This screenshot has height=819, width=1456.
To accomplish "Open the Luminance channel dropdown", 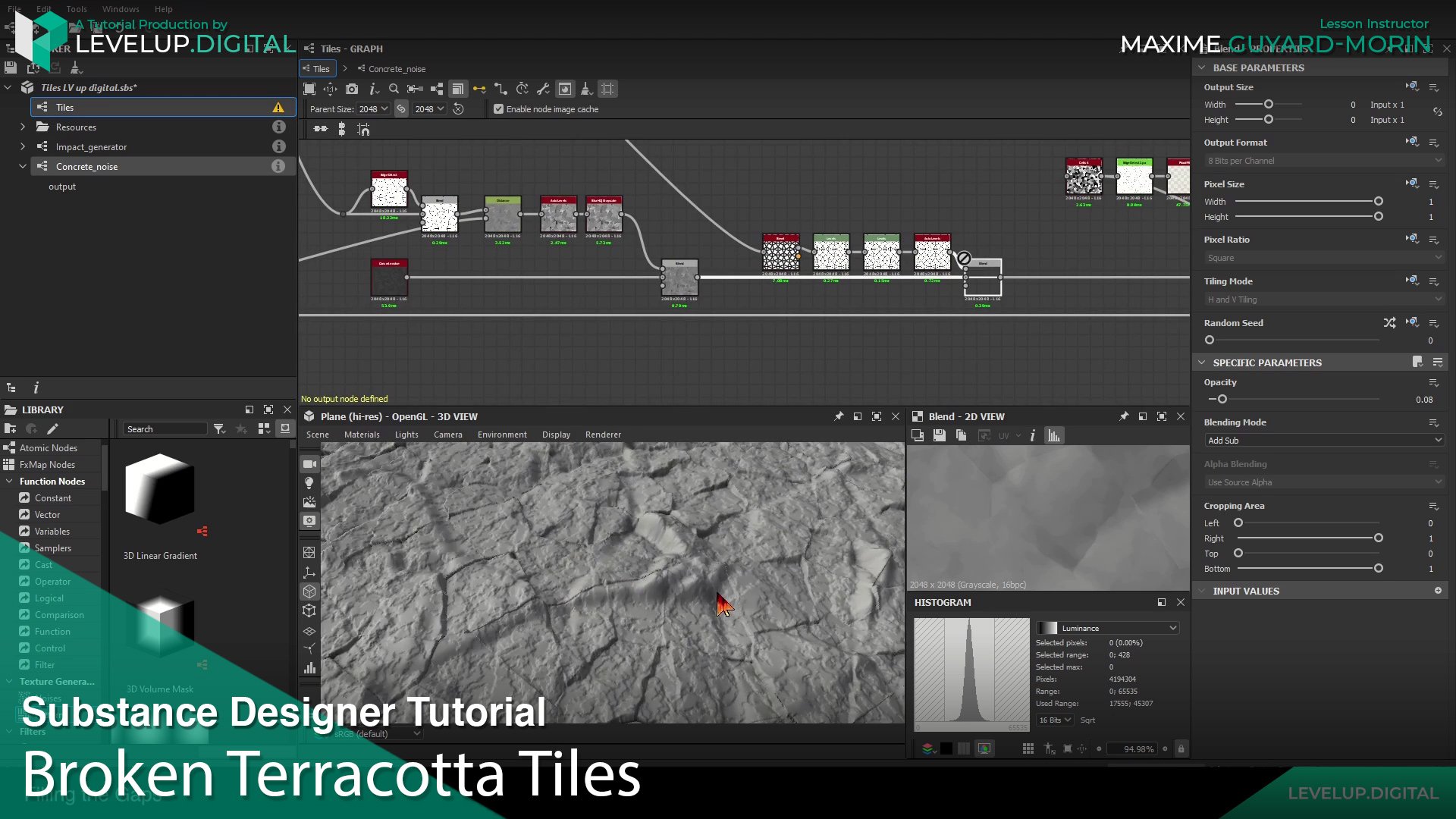I will pyautogui.click(x=1108, y=628).
